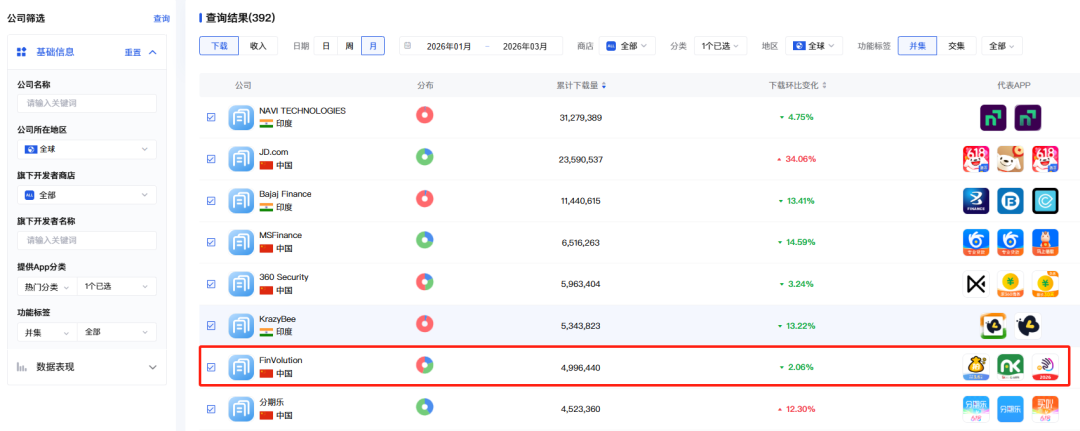Sort by 下载环比变化 sort icon
The height and width of the screenshot is (431, 1080).
[x=824, y=85]
